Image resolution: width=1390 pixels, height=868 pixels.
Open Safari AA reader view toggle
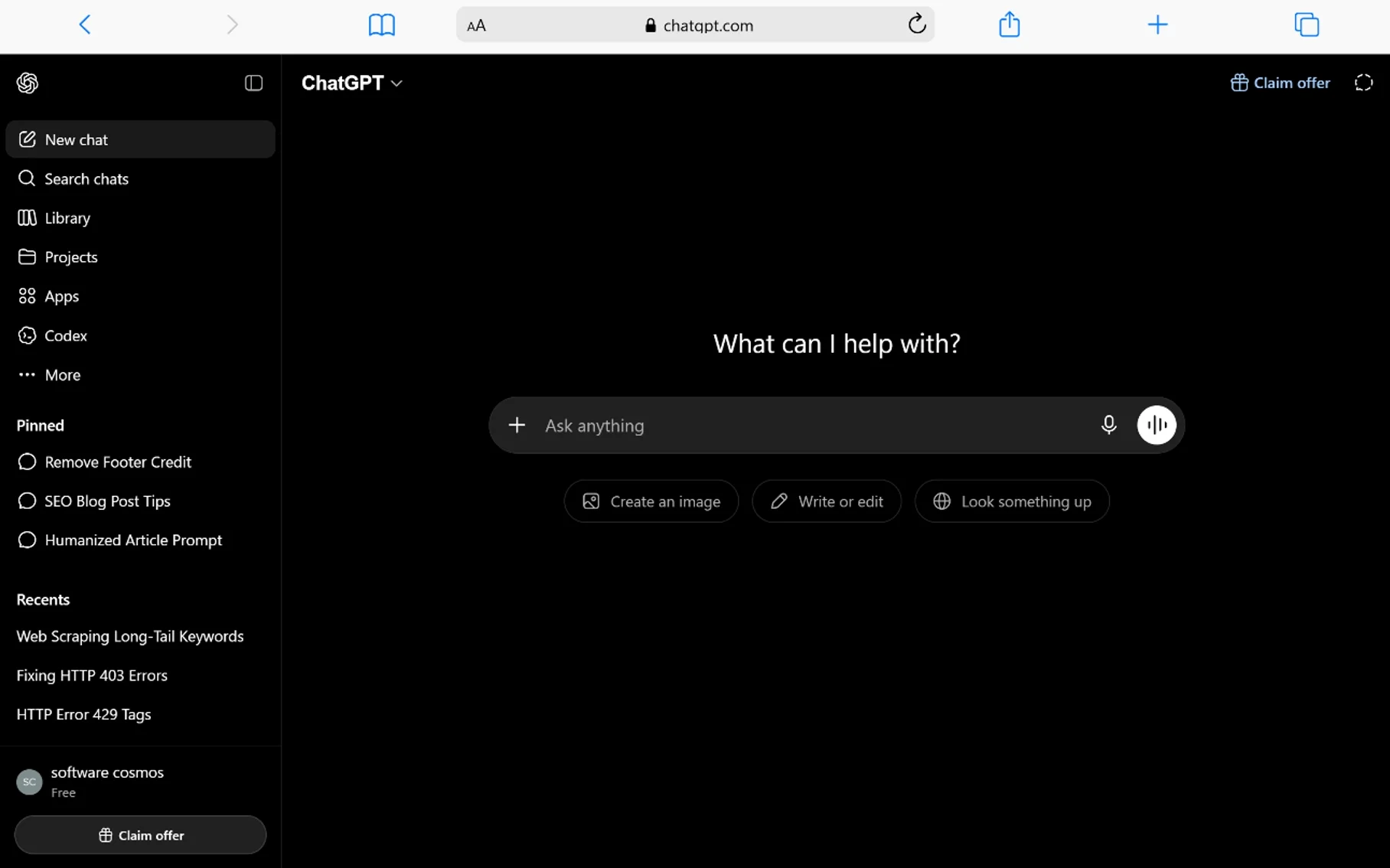476,25
